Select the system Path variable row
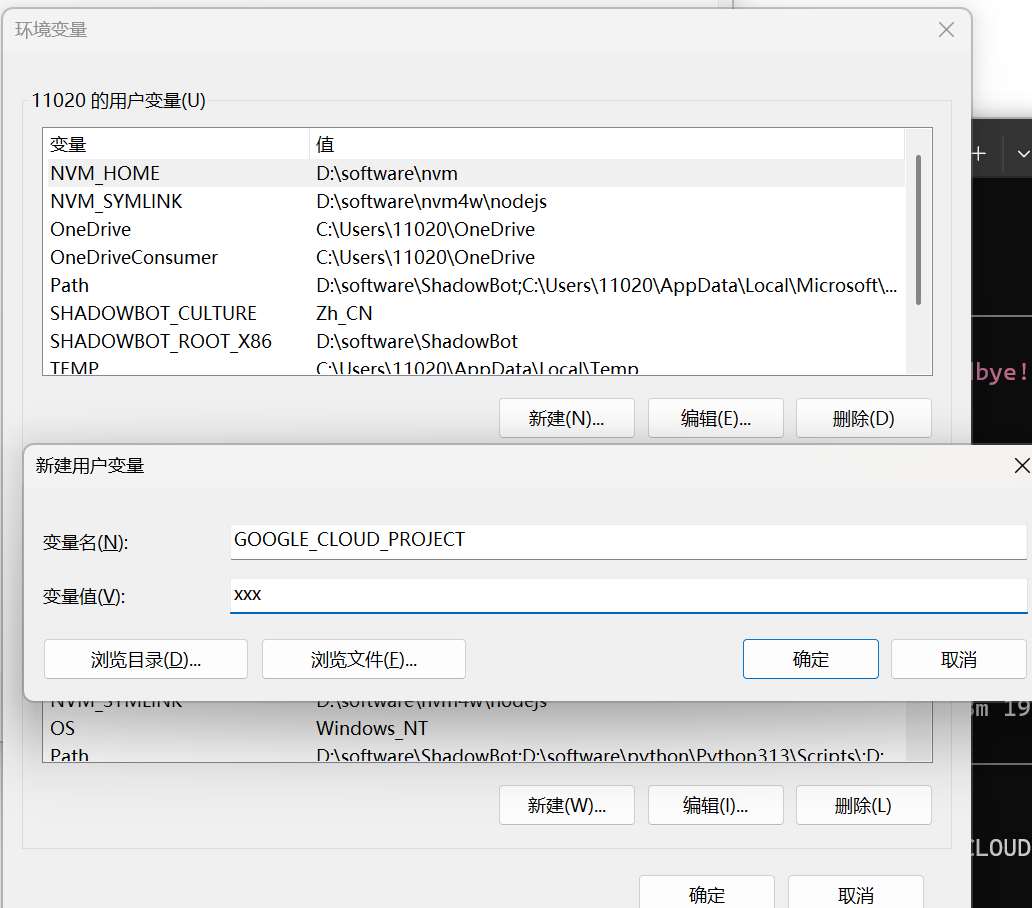The height and width of the screenshot is (908, 1032). click(475, 753)
